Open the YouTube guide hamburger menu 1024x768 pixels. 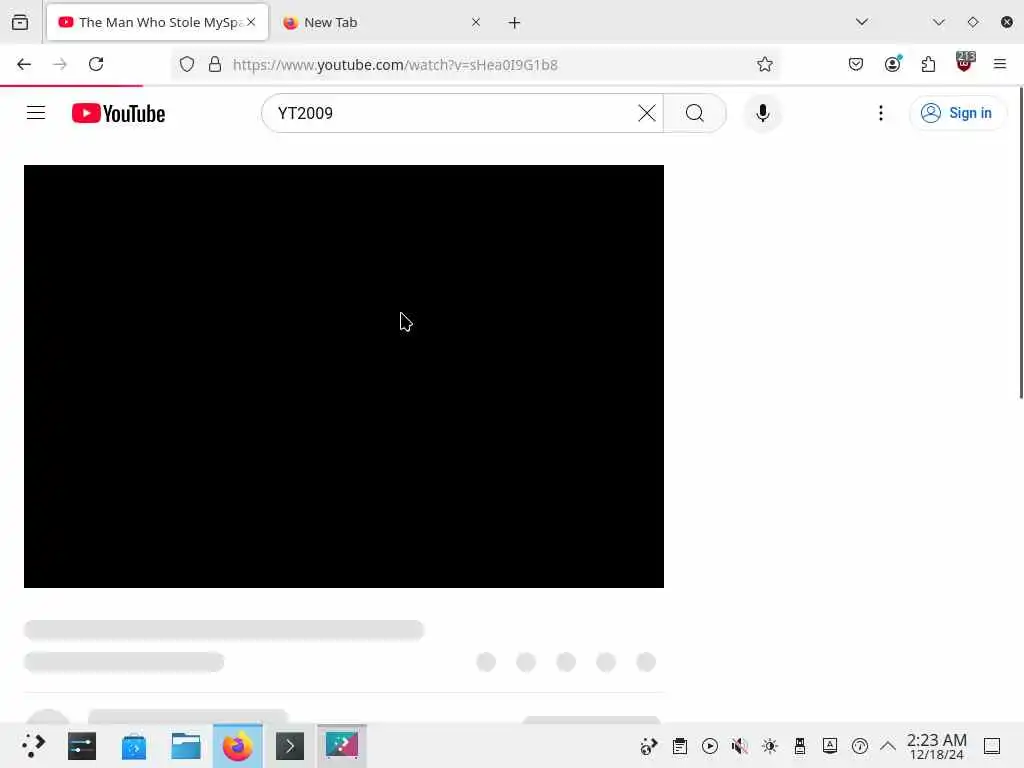(x=36, y=113)
